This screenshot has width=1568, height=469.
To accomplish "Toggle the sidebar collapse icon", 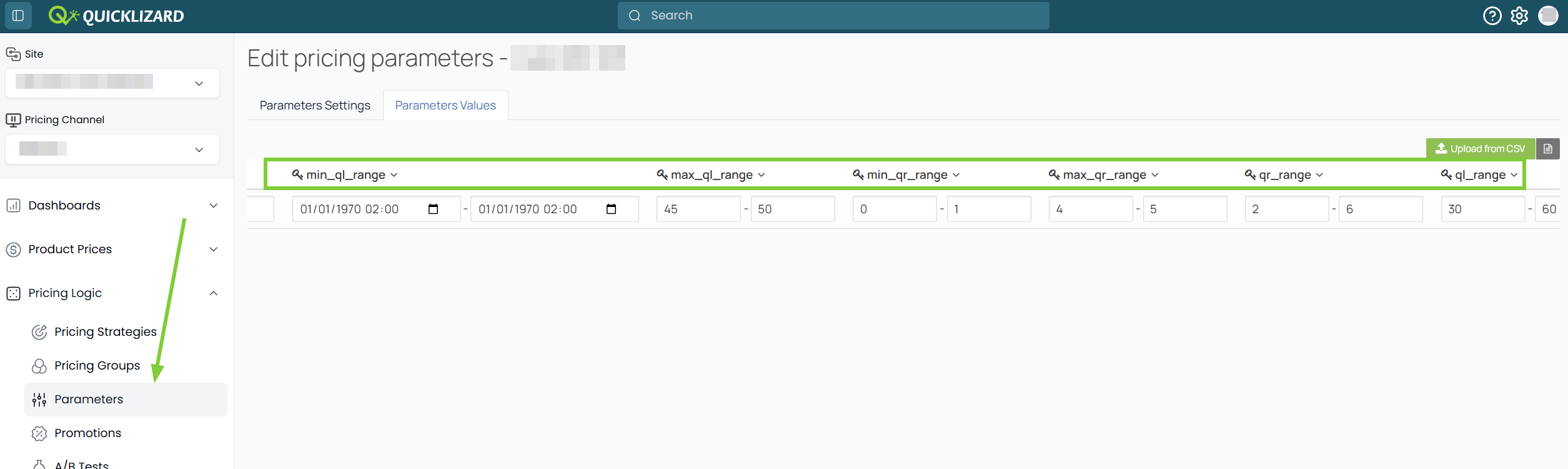I will click(18, 16).
